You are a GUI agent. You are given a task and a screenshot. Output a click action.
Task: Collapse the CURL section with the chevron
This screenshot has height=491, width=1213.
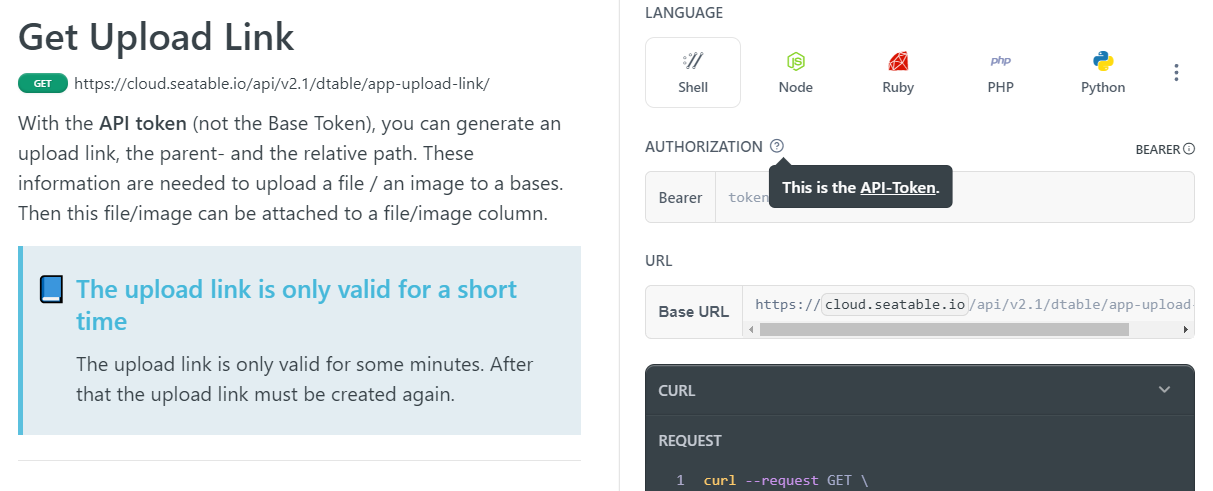point(1164,390)
